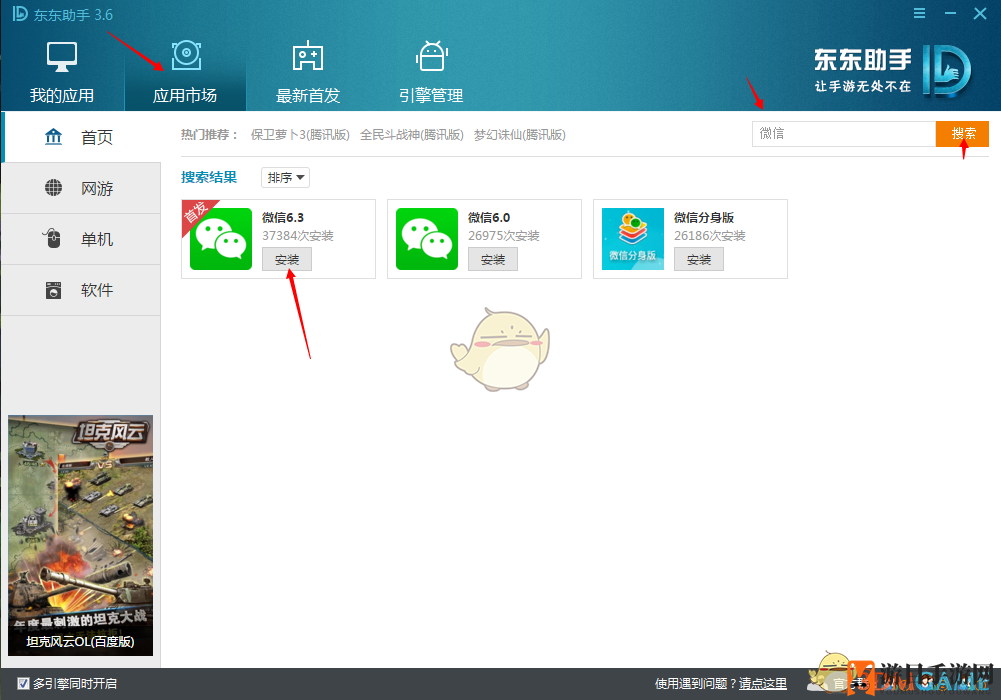
Task: Click the orange 搜索 button
Action: click(963, 134)
